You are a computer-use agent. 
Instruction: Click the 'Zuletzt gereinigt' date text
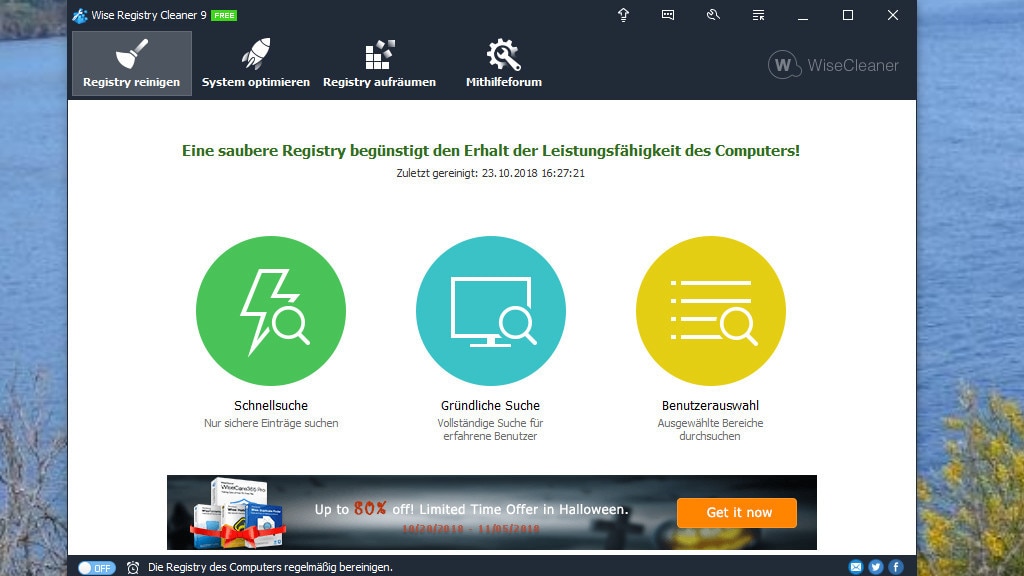[490, 173]
